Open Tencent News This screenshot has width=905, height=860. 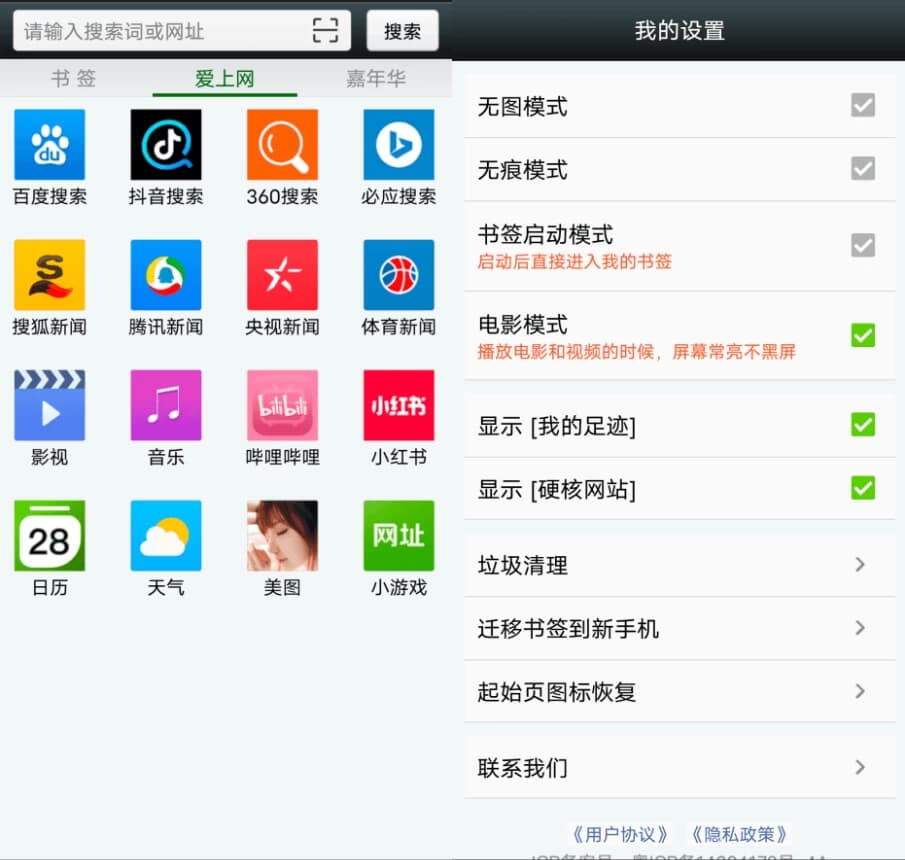[x=165, y=276]
